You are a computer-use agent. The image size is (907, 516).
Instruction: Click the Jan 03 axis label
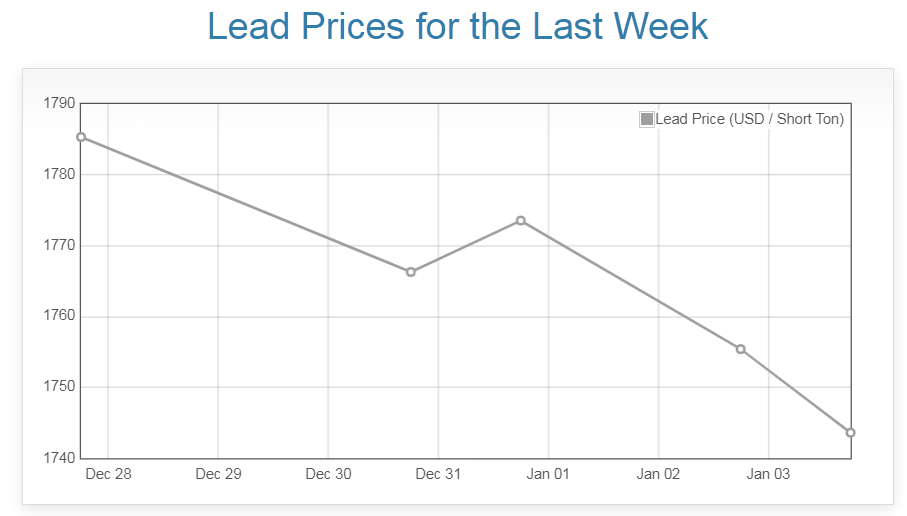tap(768, 474)
